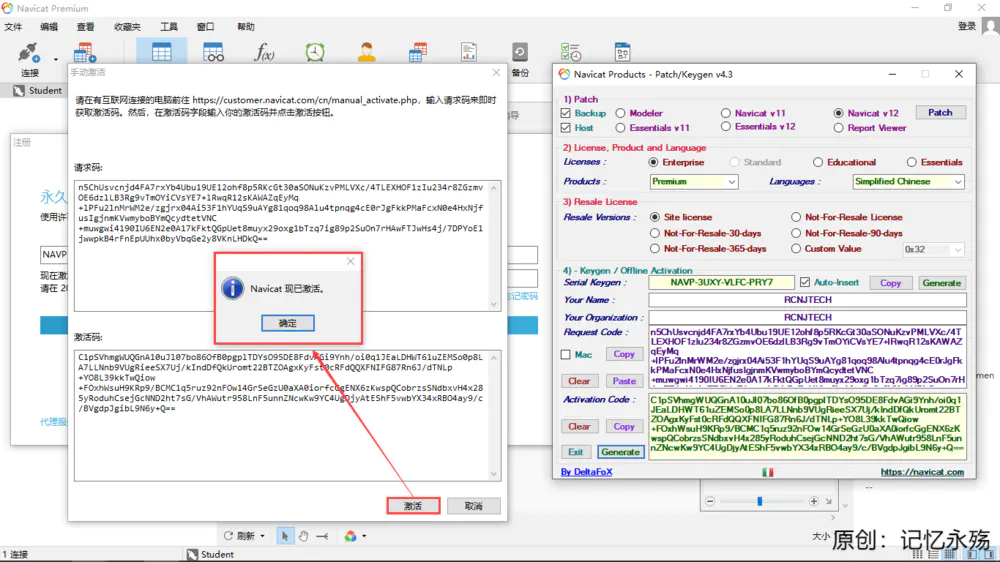Screen dimensions: 1000x562
Task: Select the Report Viewer radio button
Action: point(839,128)
